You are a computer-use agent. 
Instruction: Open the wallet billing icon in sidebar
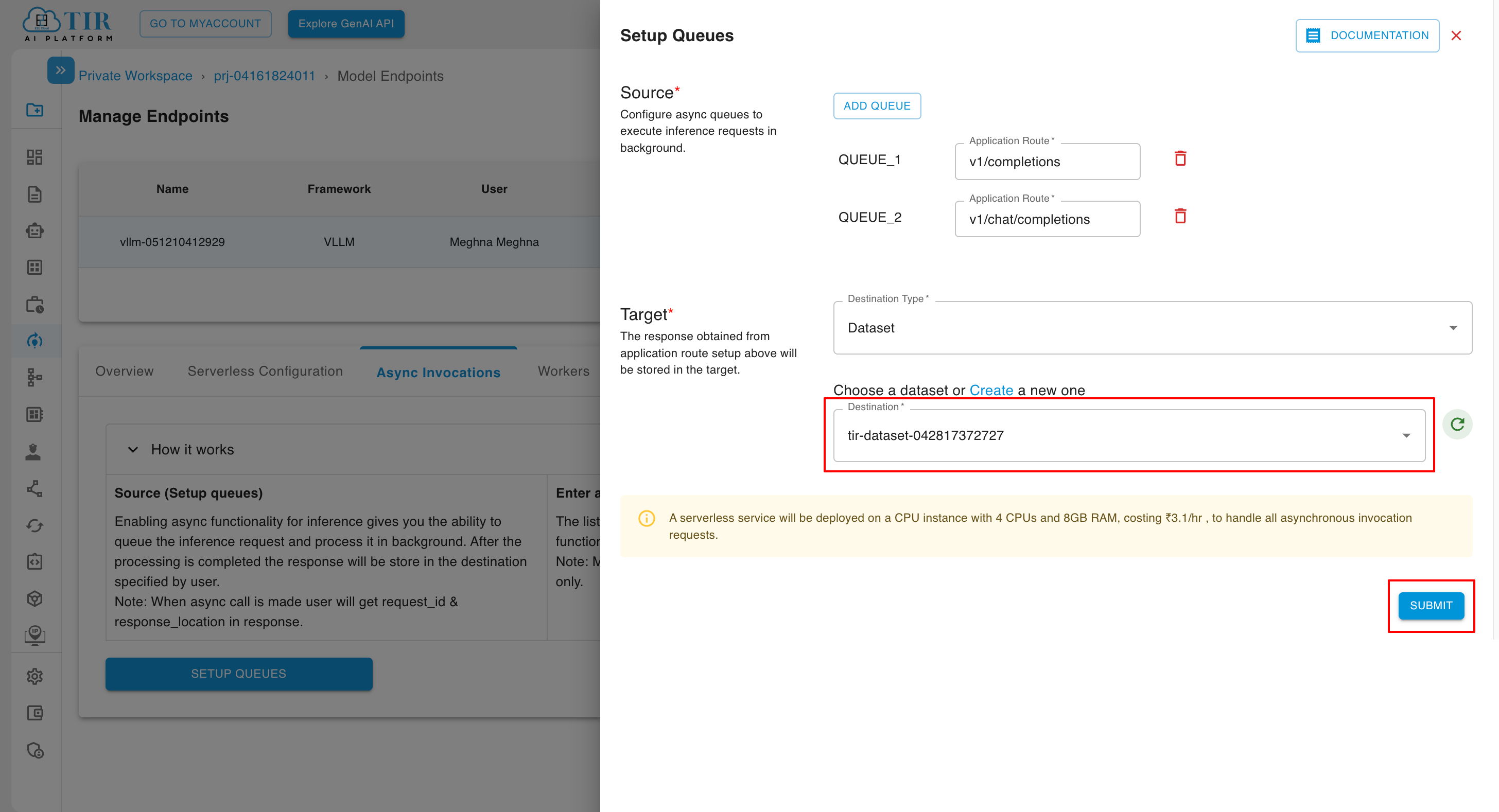coord(35,713)
